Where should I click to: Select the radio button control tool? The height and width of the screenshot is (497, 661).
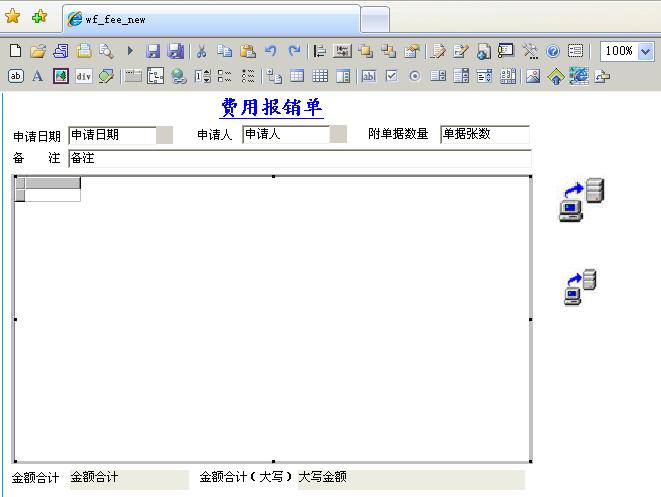click(414, 76)
